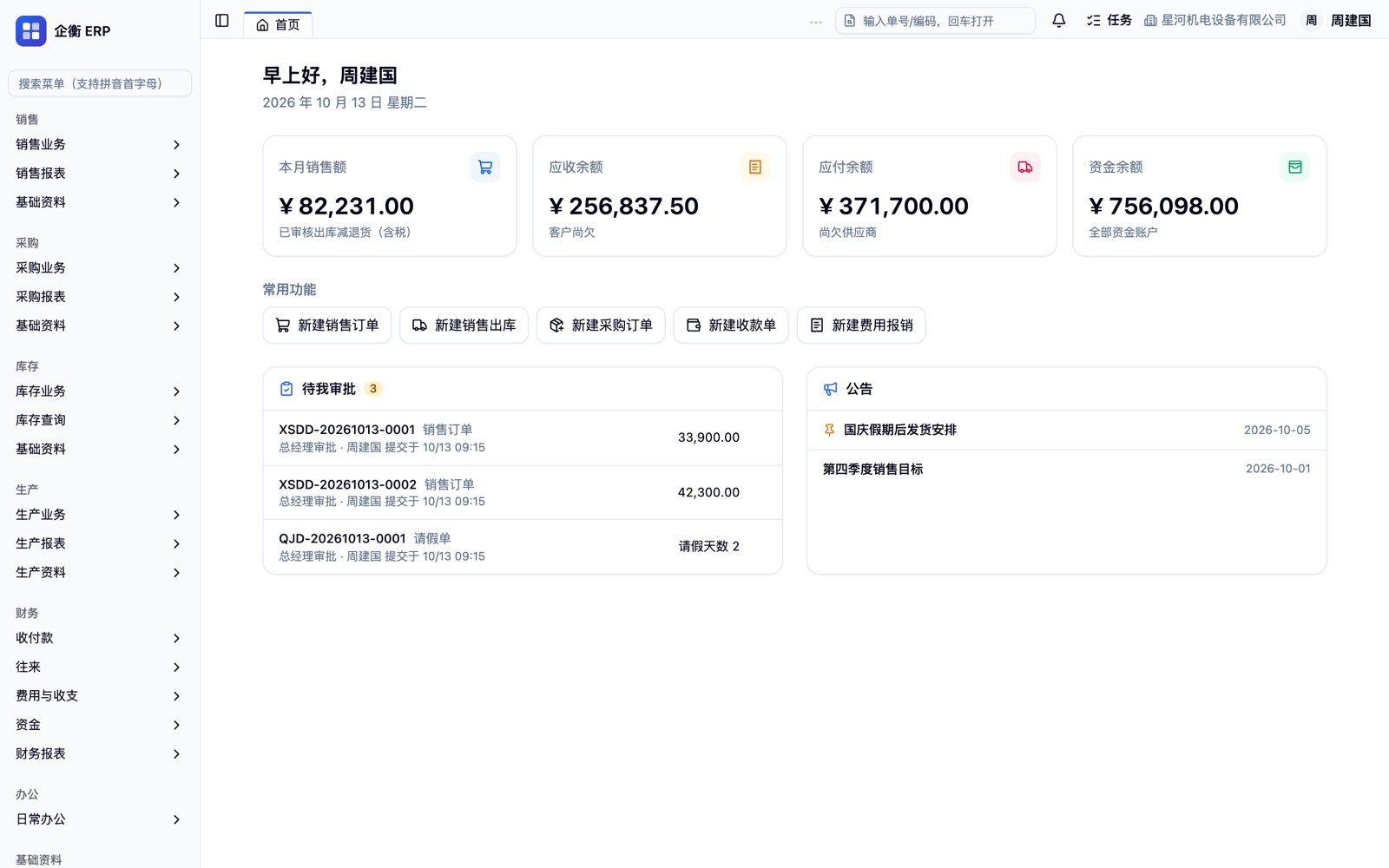
Task: Click the document icon on 应收余额 card
Action: click(755, 168)
